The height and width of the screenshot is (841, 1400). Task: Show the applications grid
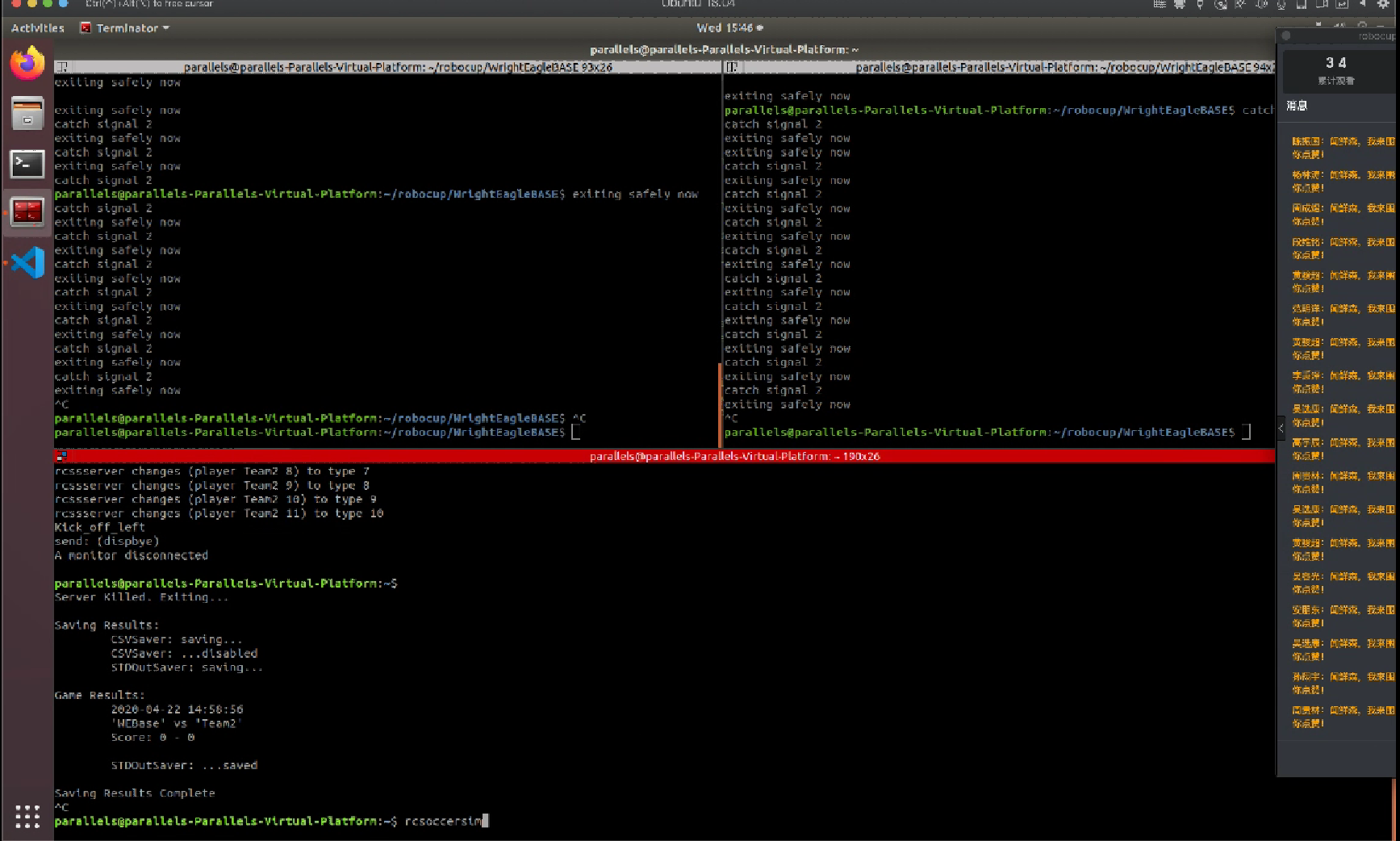tap(27, 816)
